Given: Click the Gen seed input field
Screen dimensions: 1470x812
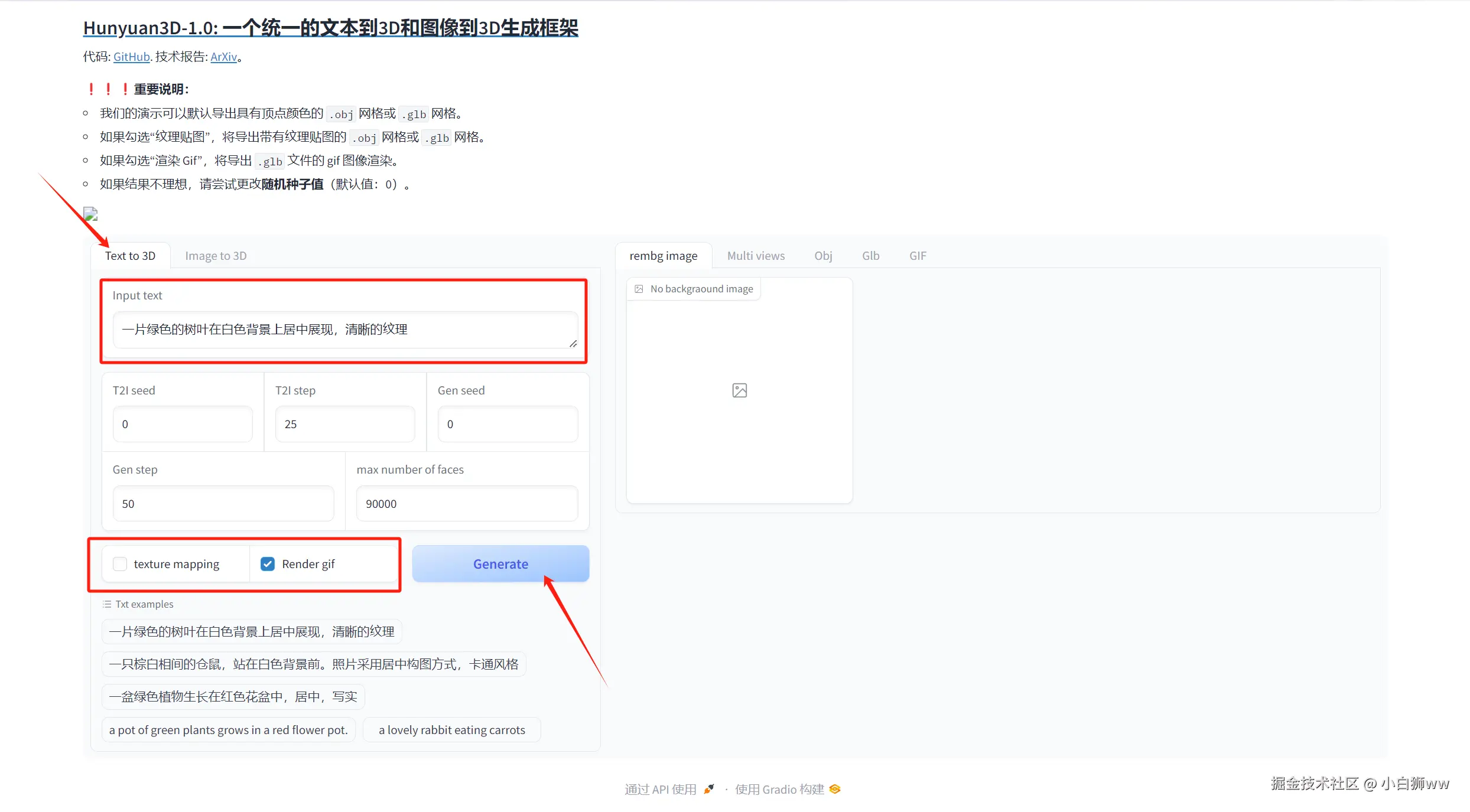Looking at the screenshot, I should tap(507, 424).
